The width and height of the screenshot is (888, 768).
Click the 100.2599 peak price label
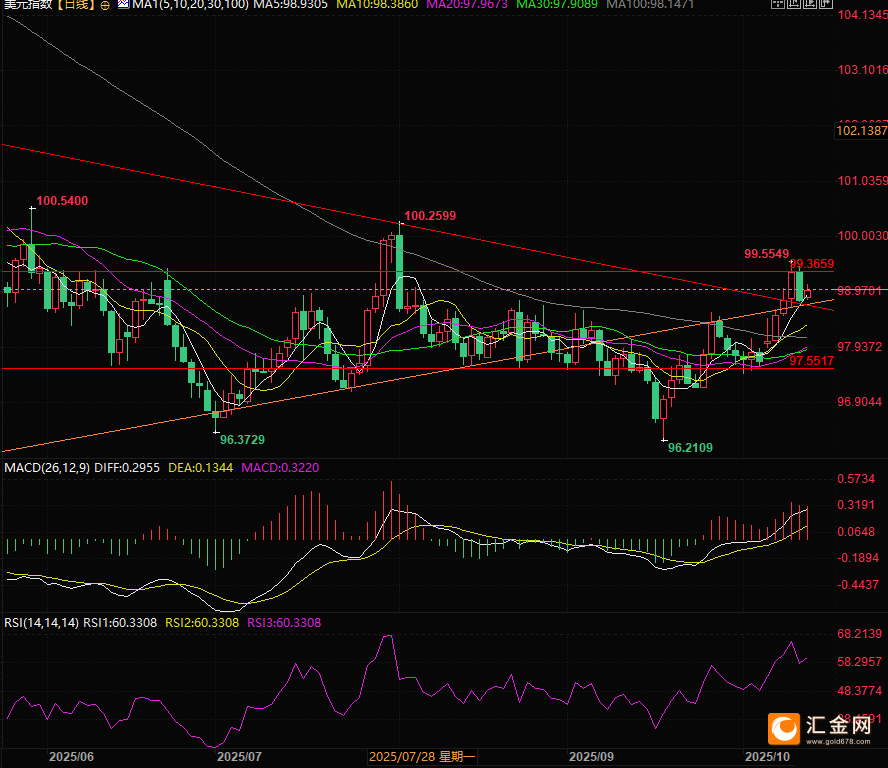(430, 215)
